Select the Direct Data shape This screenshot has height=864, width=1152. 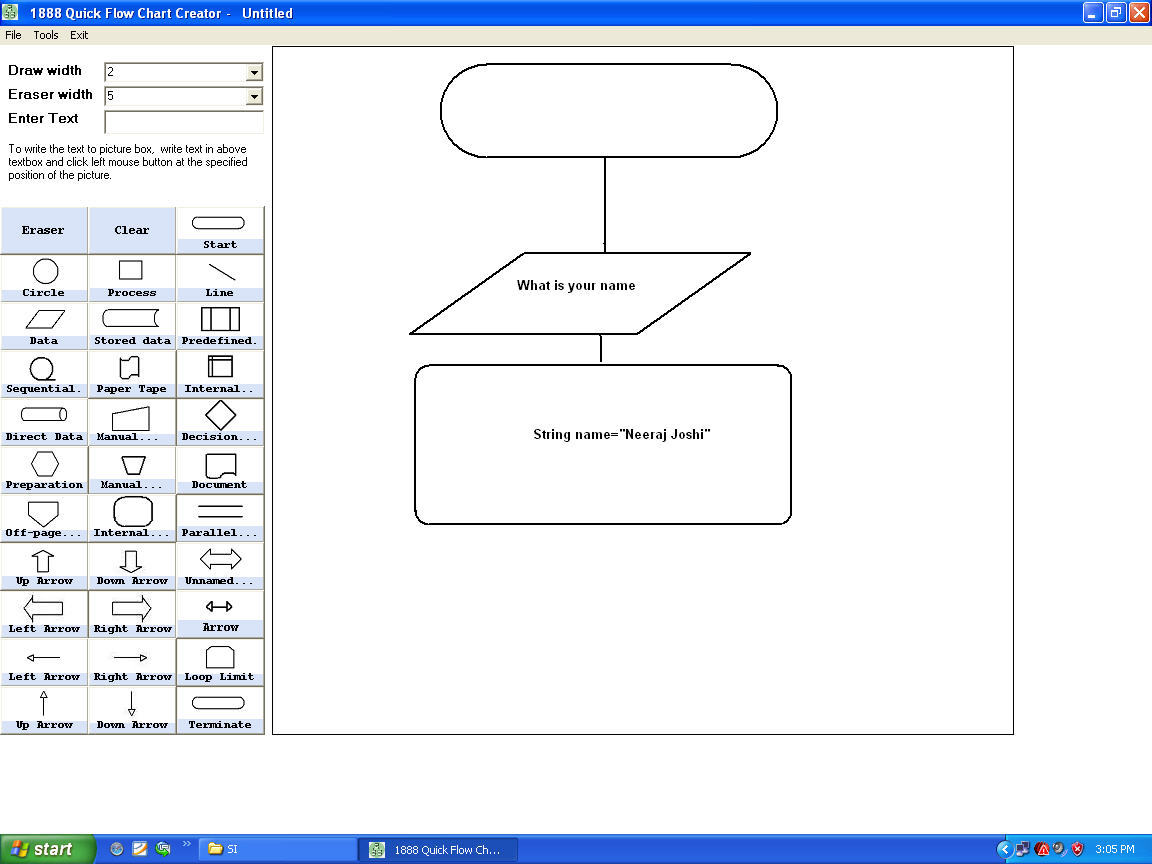44,422
